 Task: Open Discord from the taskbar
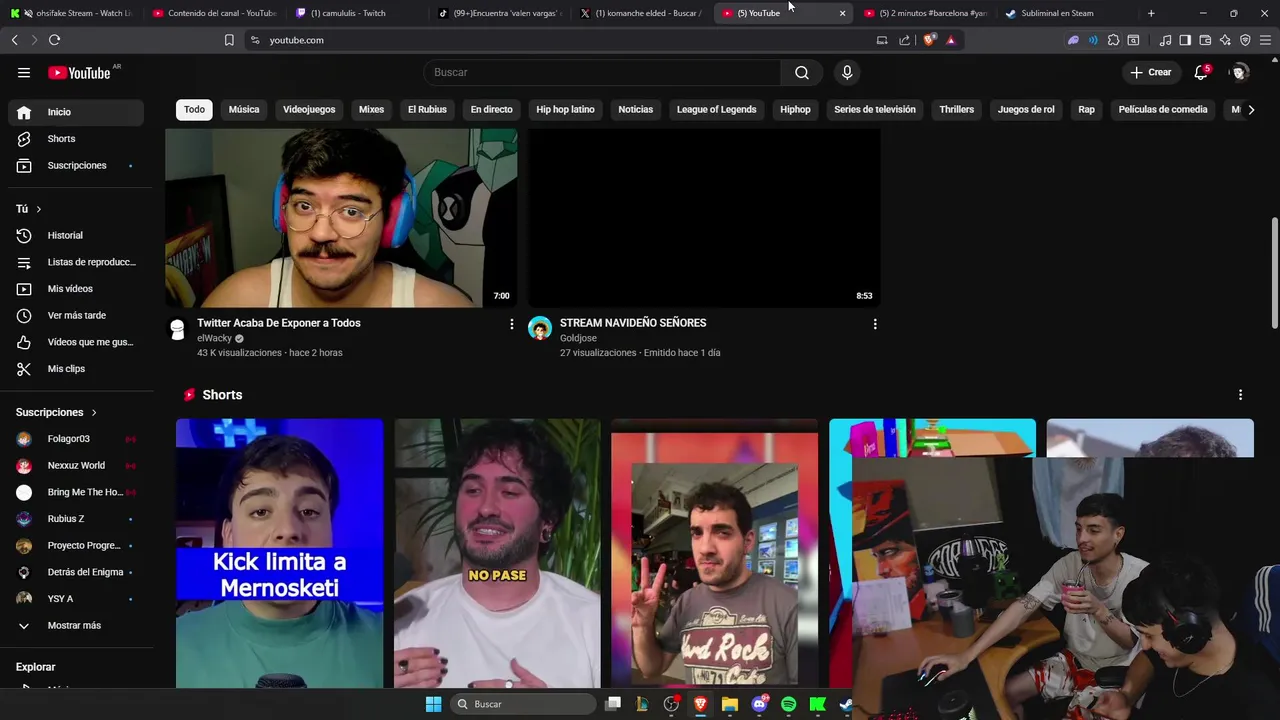[759, 704]
